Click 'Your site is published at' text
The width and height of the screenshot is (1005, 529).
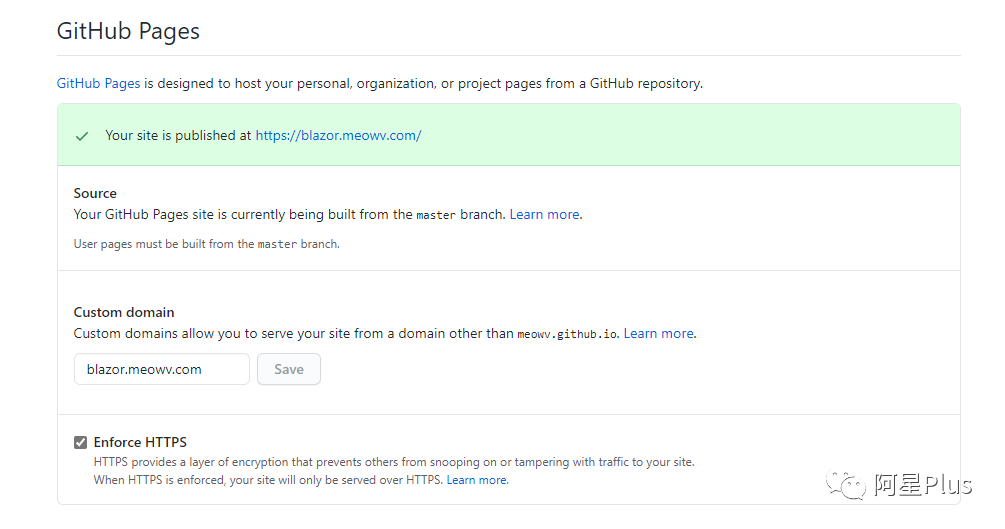(x=178, y=135)
